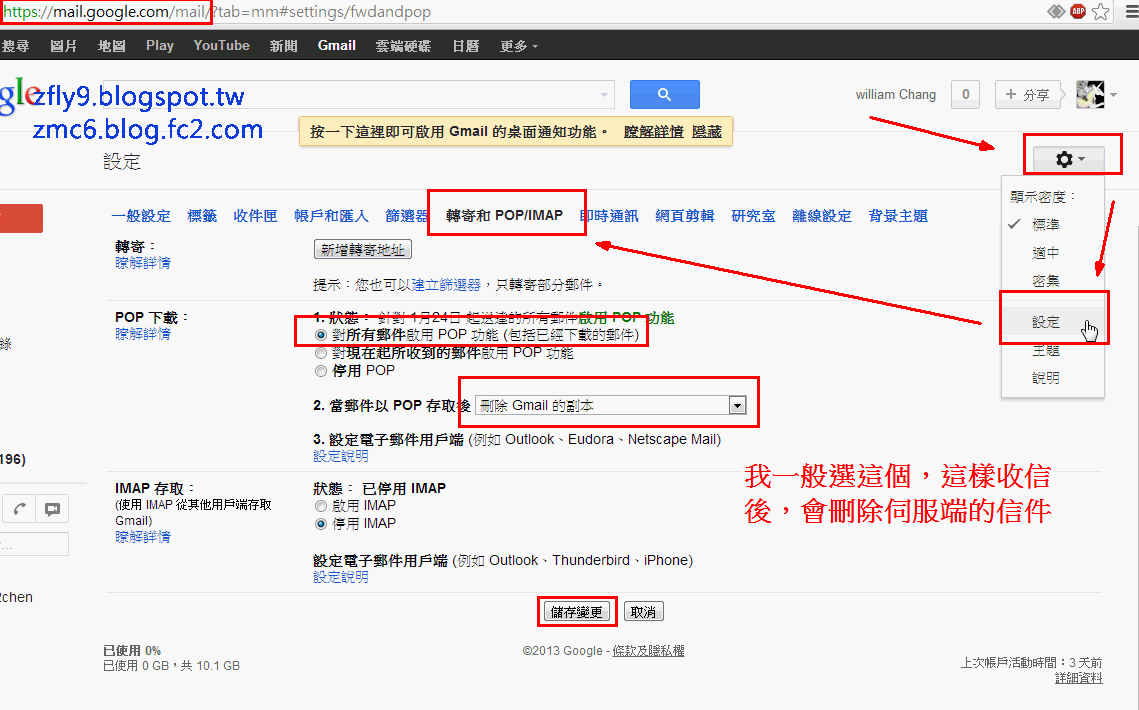Click the 新增轉寄地址 button
This screenshot has height=710, width=1139.
click(363, 249)
